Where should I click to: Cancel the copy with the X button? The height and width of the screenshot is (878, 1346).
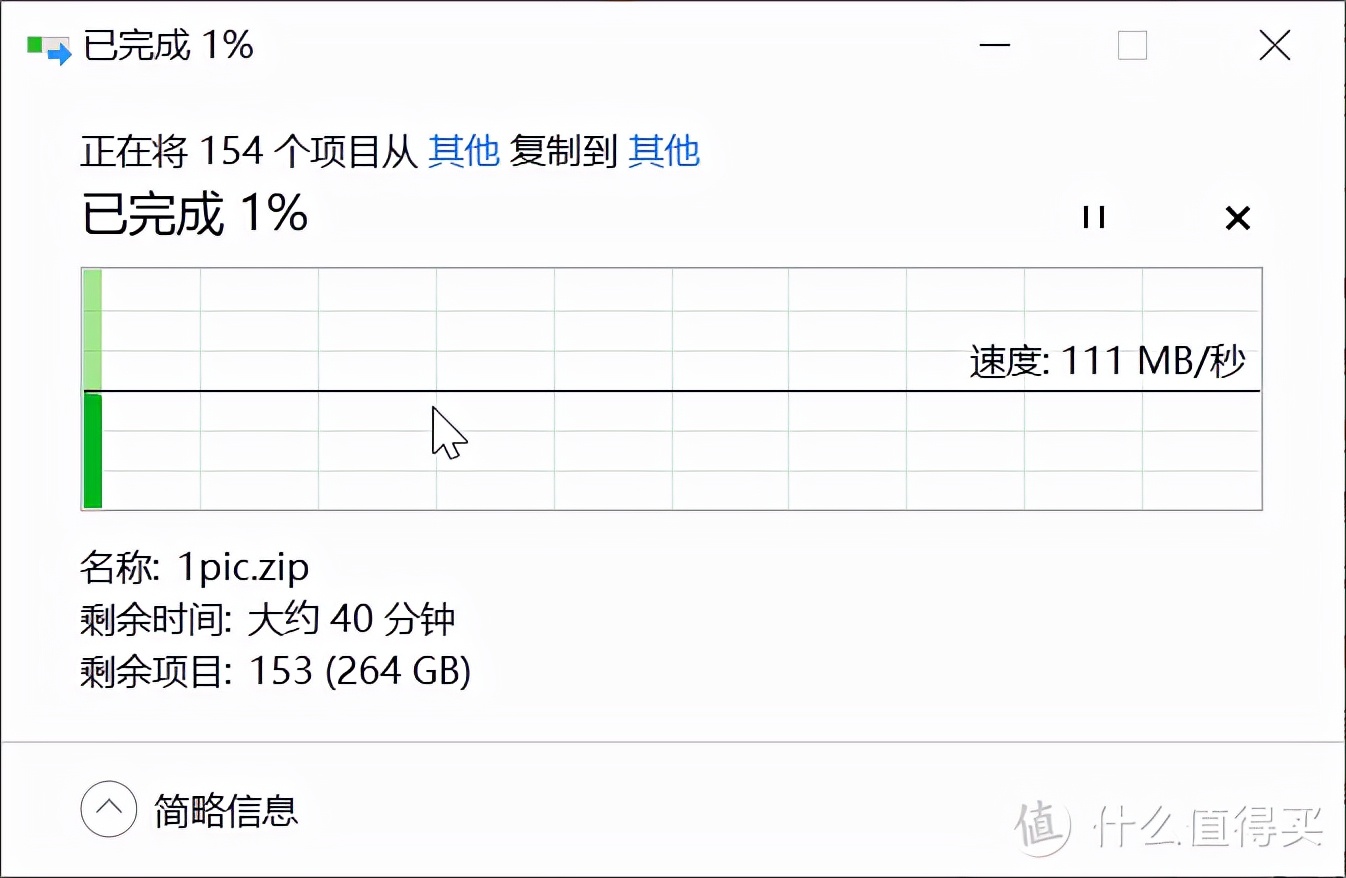(1237, 217)
